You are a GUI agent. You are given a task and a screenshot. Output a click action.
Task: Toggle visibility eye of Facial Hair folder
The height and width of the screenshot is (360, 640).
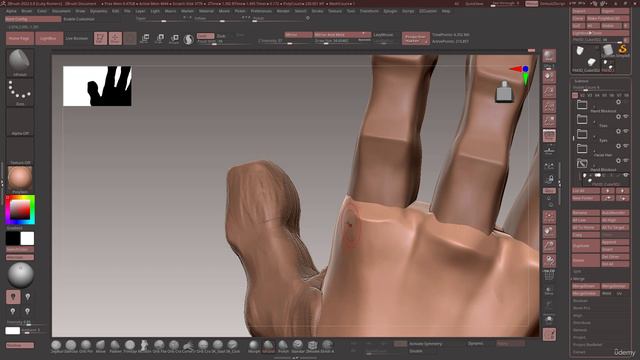tap(626, 146)
